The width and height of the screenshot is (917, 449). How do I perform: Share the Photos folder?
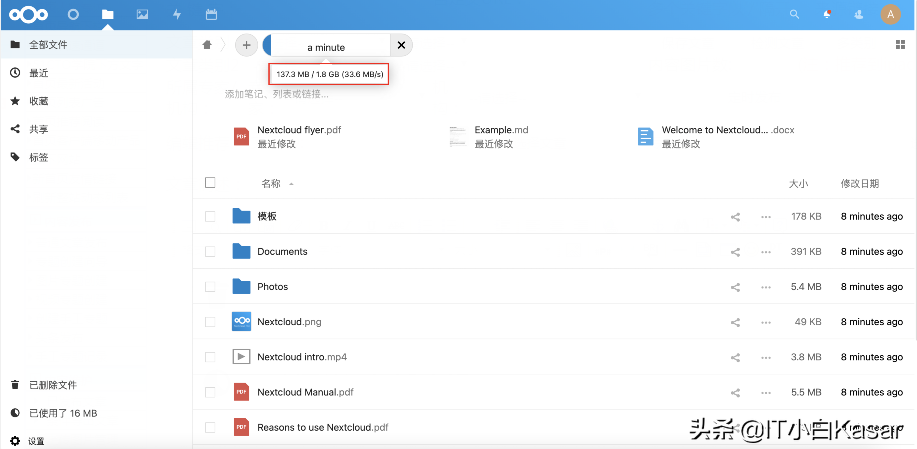click(736, 287)
